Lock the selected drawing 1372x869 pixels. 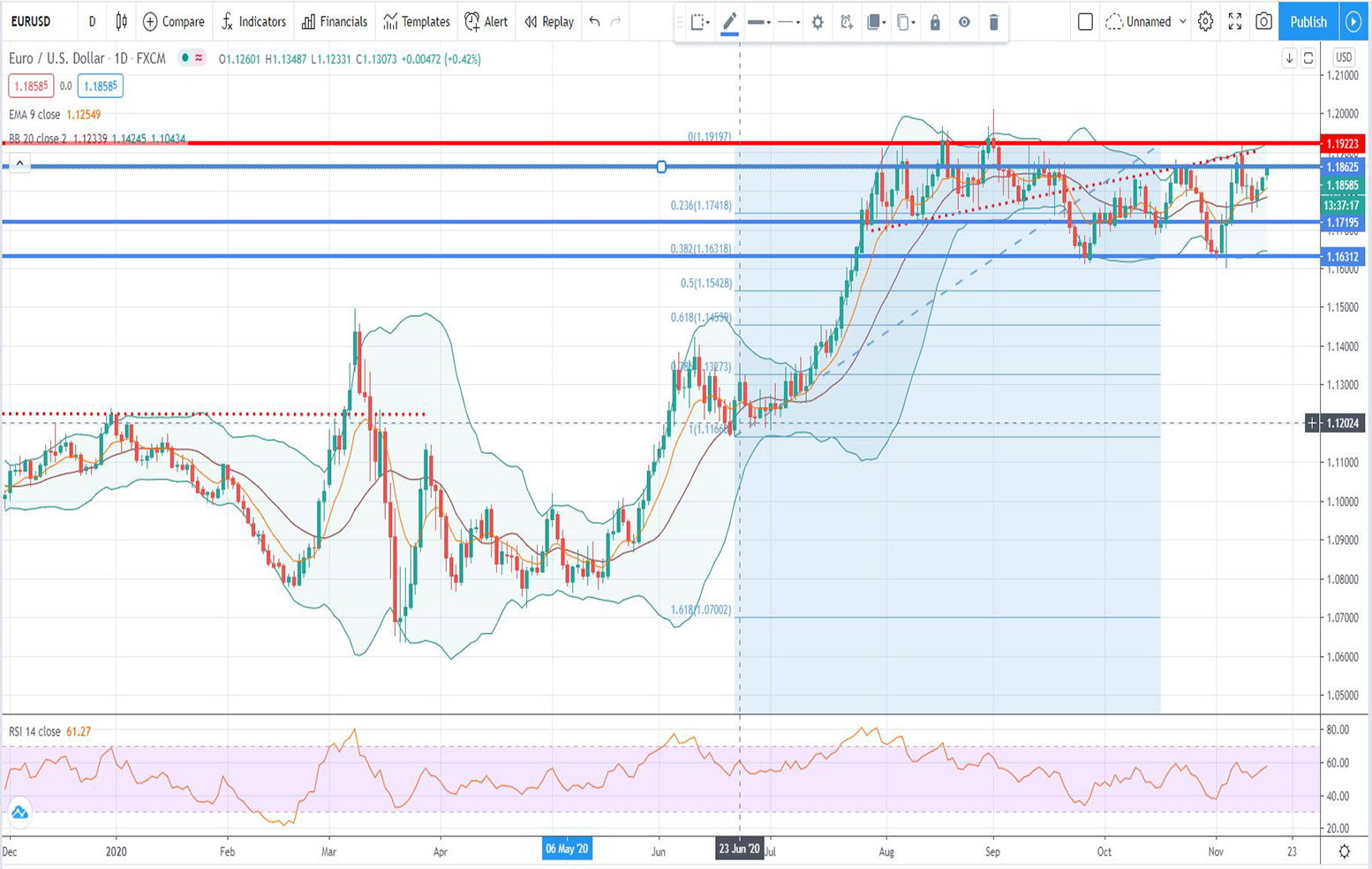point(935,22)
